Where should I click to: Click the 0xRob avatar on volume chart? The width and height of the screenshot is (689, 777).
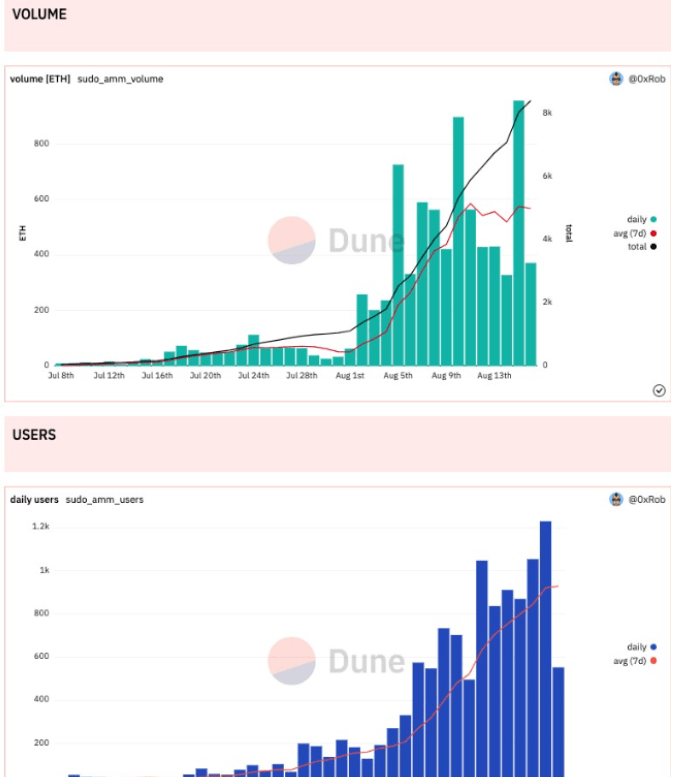(616, 79)
